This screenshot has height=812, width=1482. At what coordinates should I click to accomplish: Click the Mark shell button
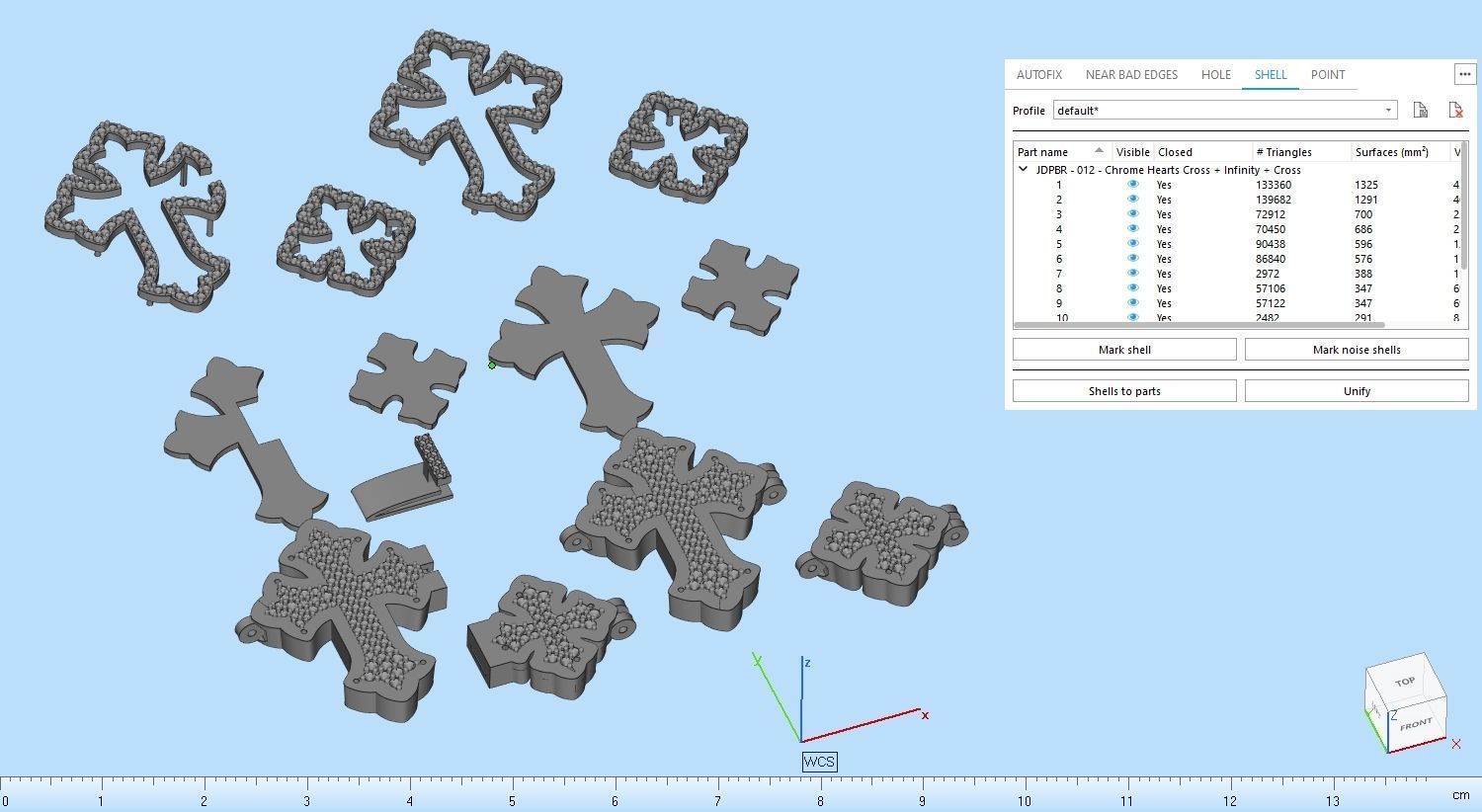pyautogui.click(x=1124, y=350)
